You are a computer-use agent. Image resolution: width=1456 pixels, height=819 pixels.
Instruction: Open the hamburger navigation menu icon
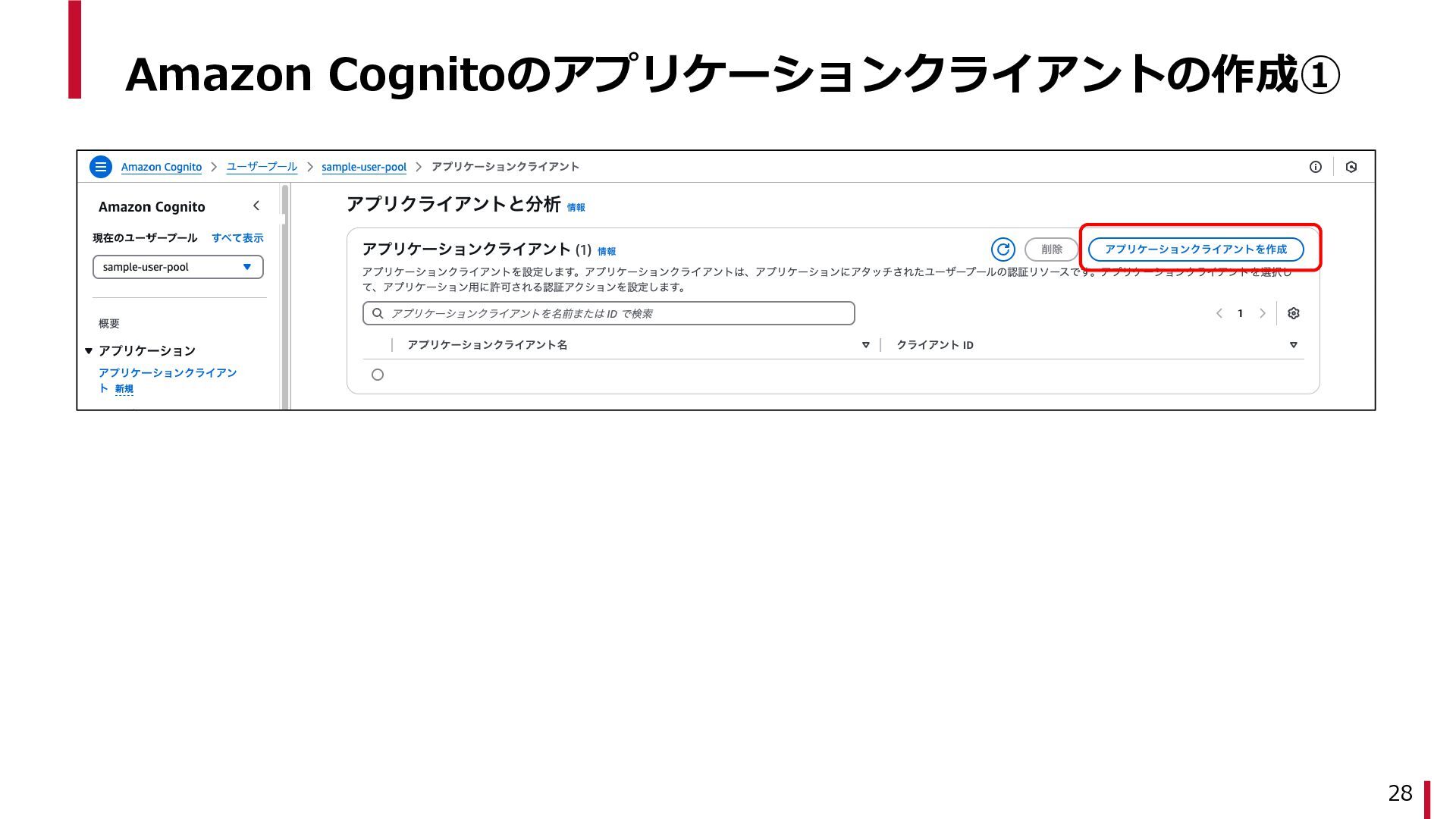click(x=100, y=167)
